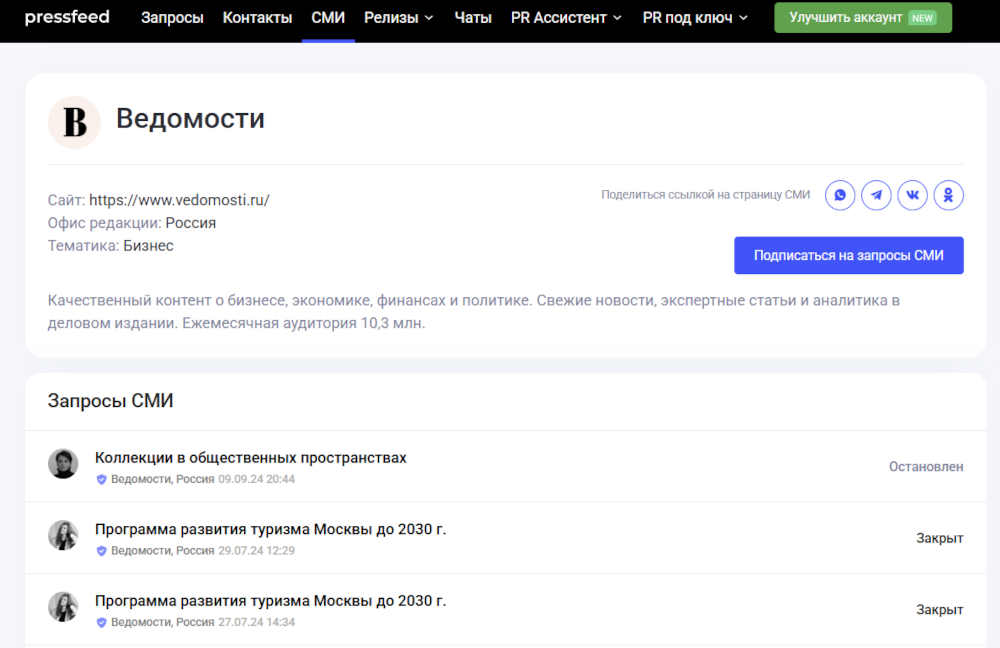Open the Чаты section

click(473, 18)
